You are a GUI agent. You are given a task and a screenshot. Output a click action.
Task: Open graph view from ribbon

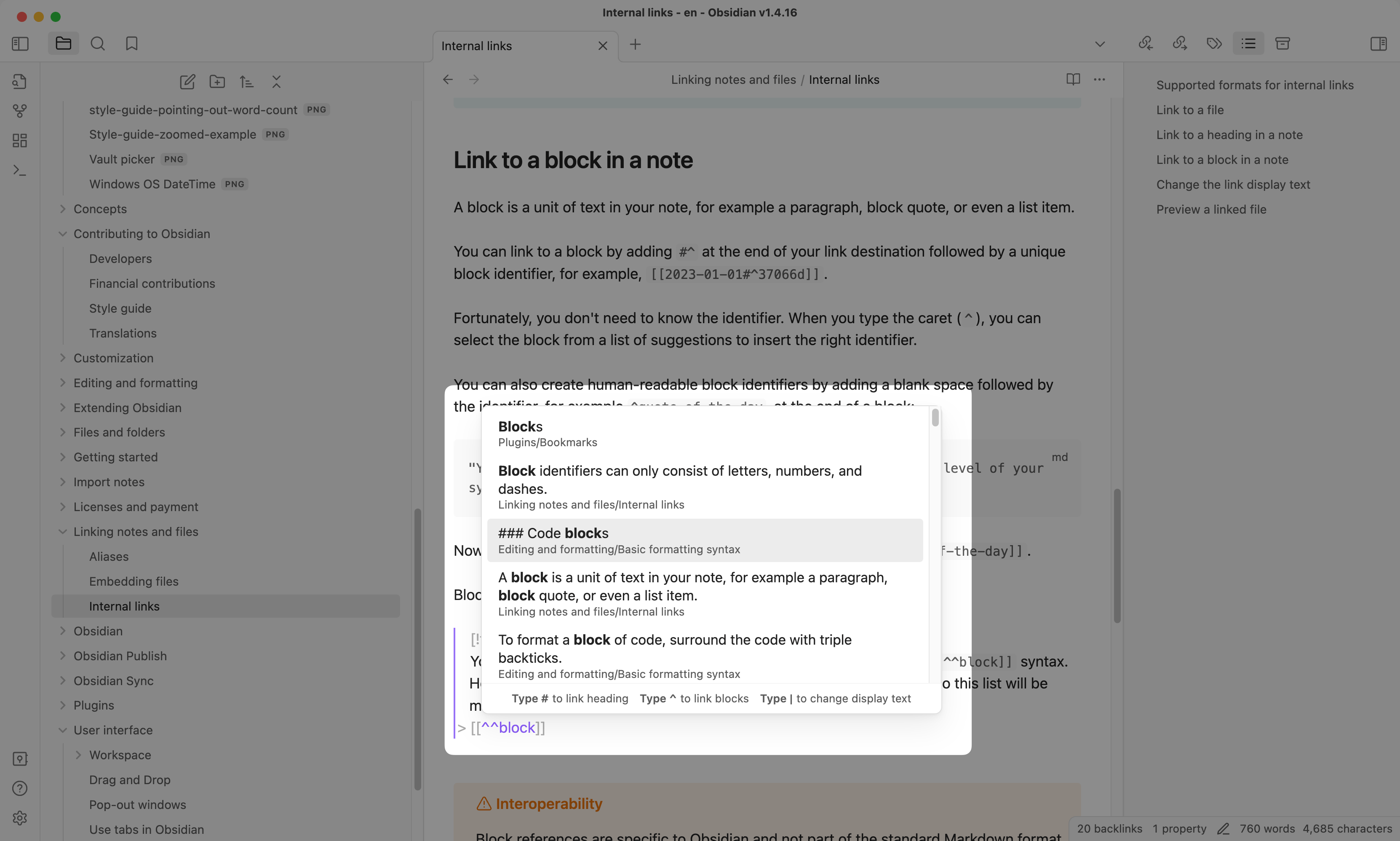20,111
